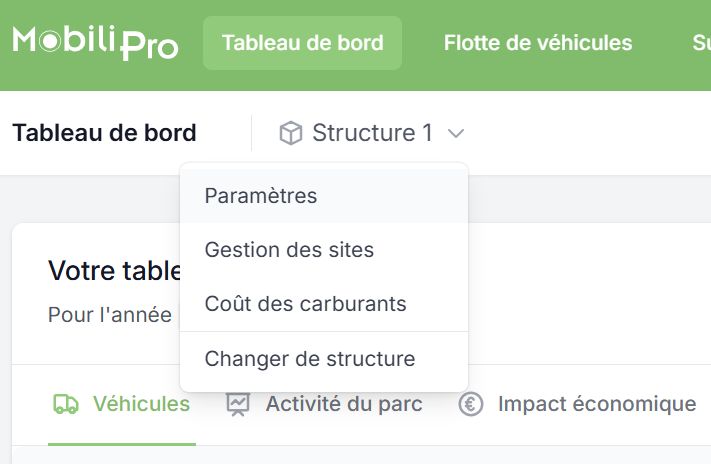Click the Tableau de bord page title
The image size is (711, 464).
tap(104, 133)
